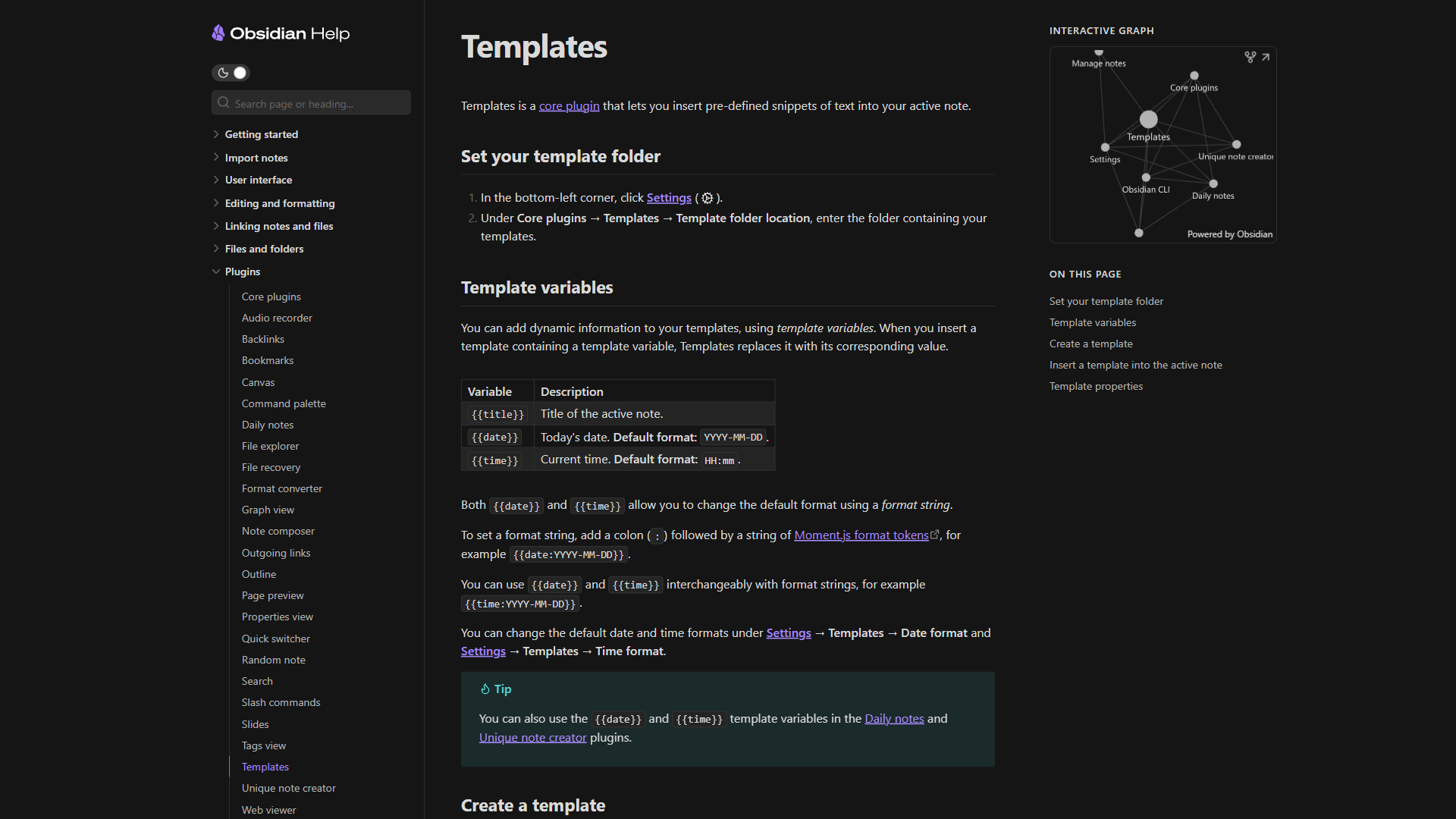Click the Tip flame icon

(x=485, y=689)
